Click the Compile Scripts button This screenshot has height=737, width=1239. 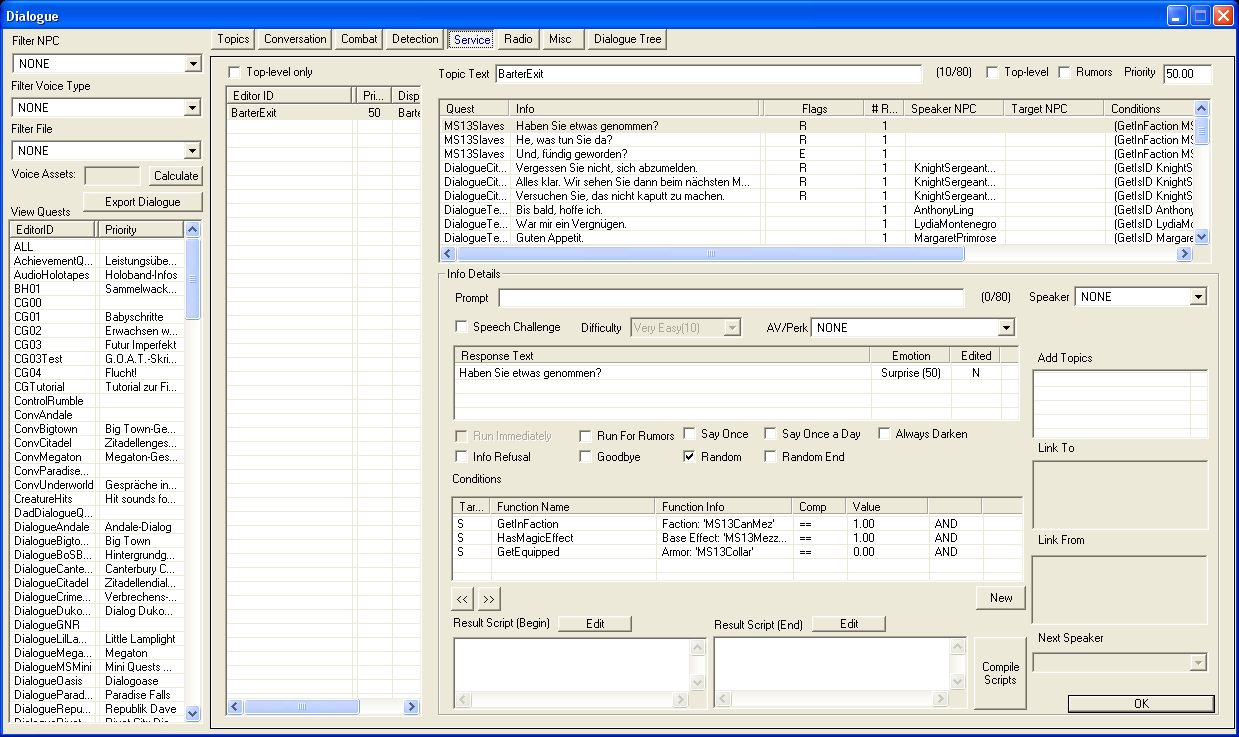click(x=1000, y=673)
